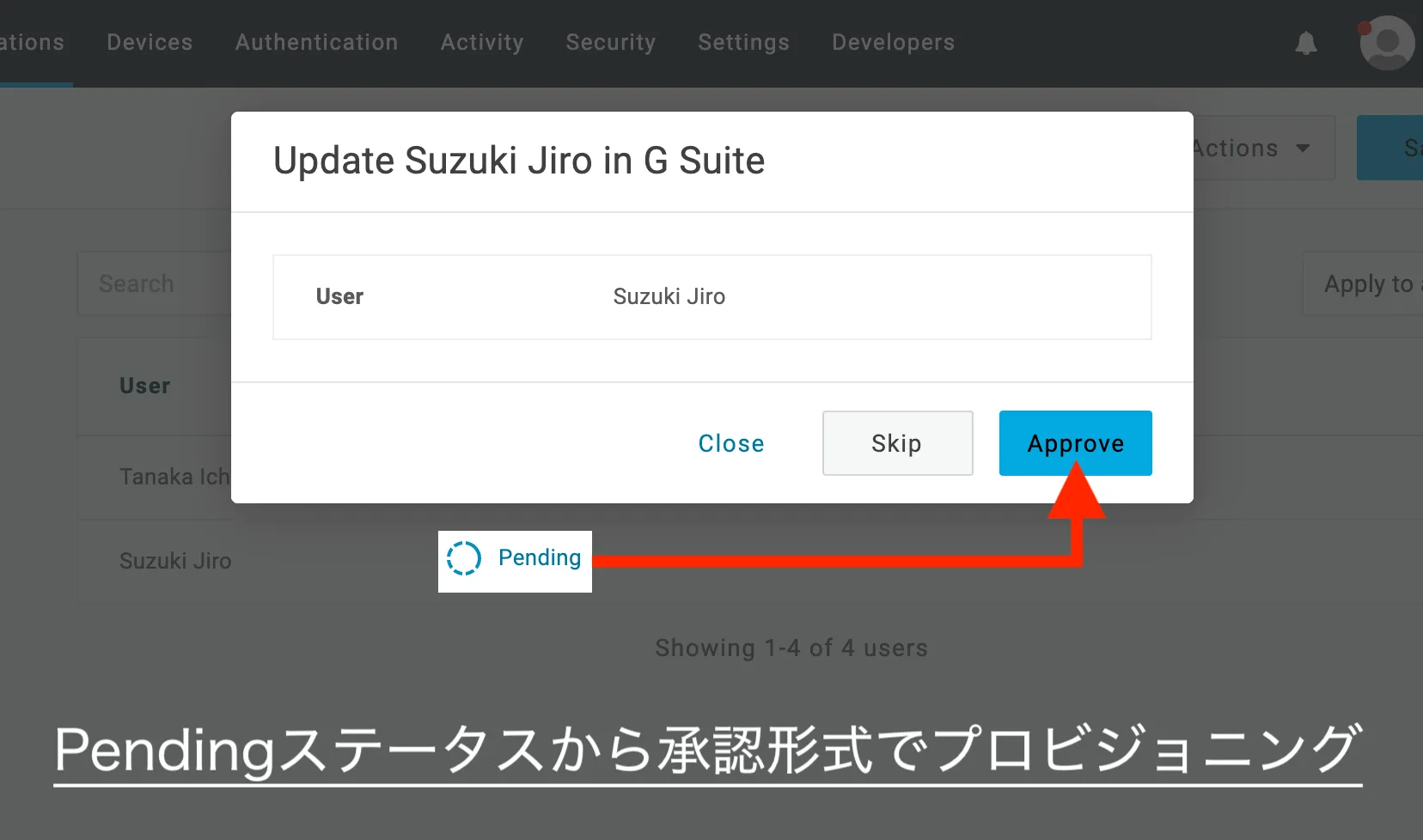Image resolution: width=1423 pixels, height=840 pixels.
Task: Click the Actions dropdown arrow
Action: tap(1303, 149)
